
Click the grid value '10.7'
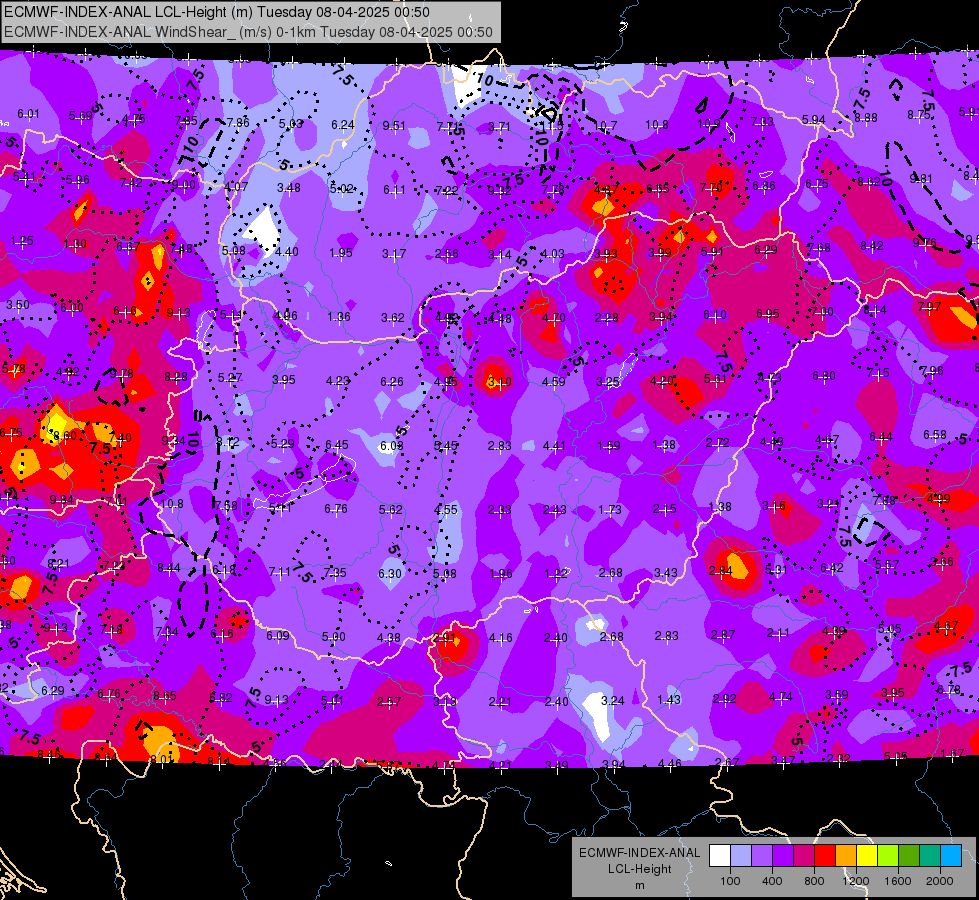click(606, 126)
